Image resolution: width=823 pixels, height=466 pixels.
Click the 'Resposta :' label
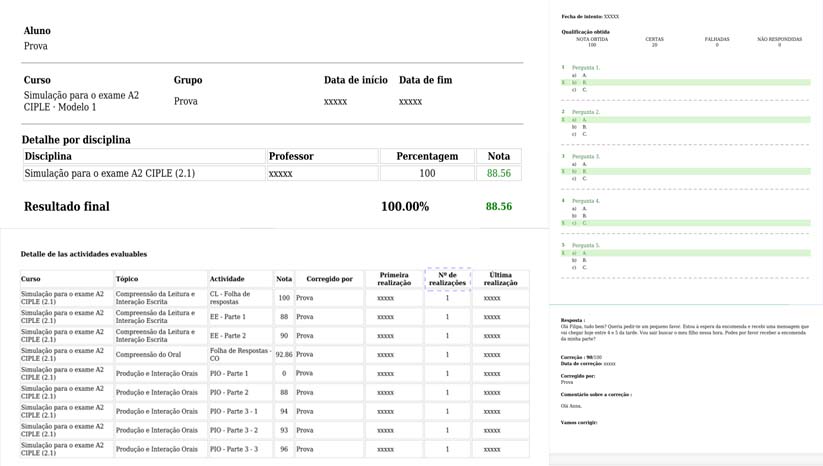573,320
